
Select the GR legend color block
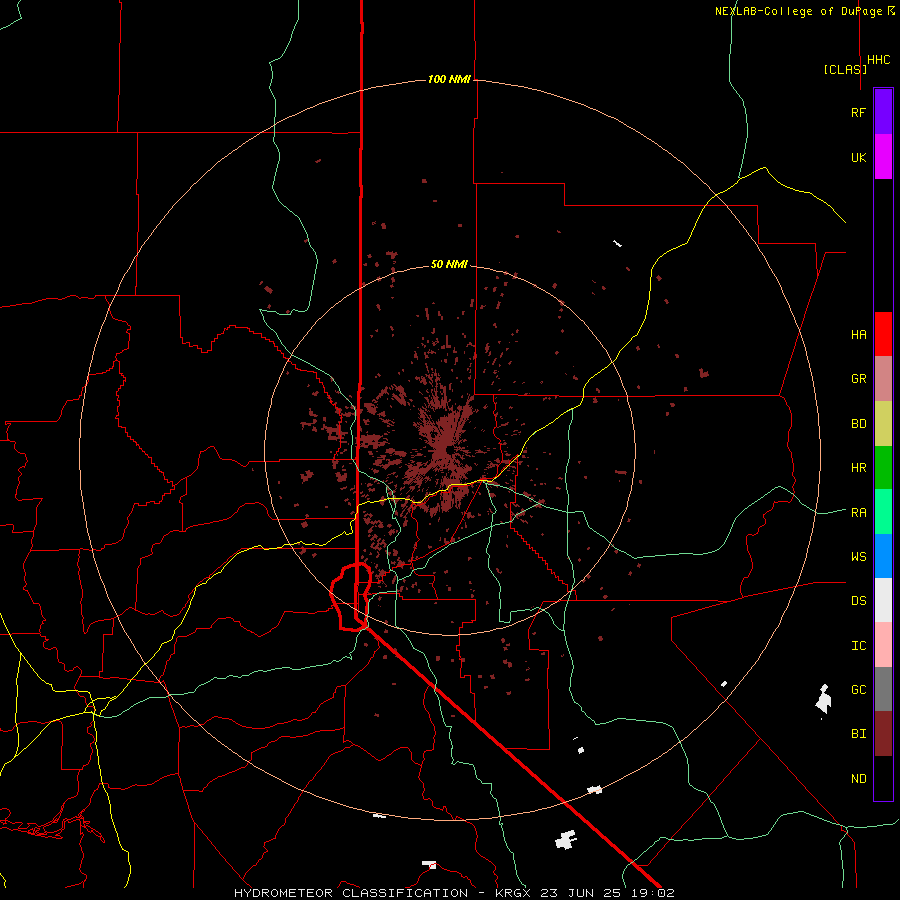(x=883, y=378)
